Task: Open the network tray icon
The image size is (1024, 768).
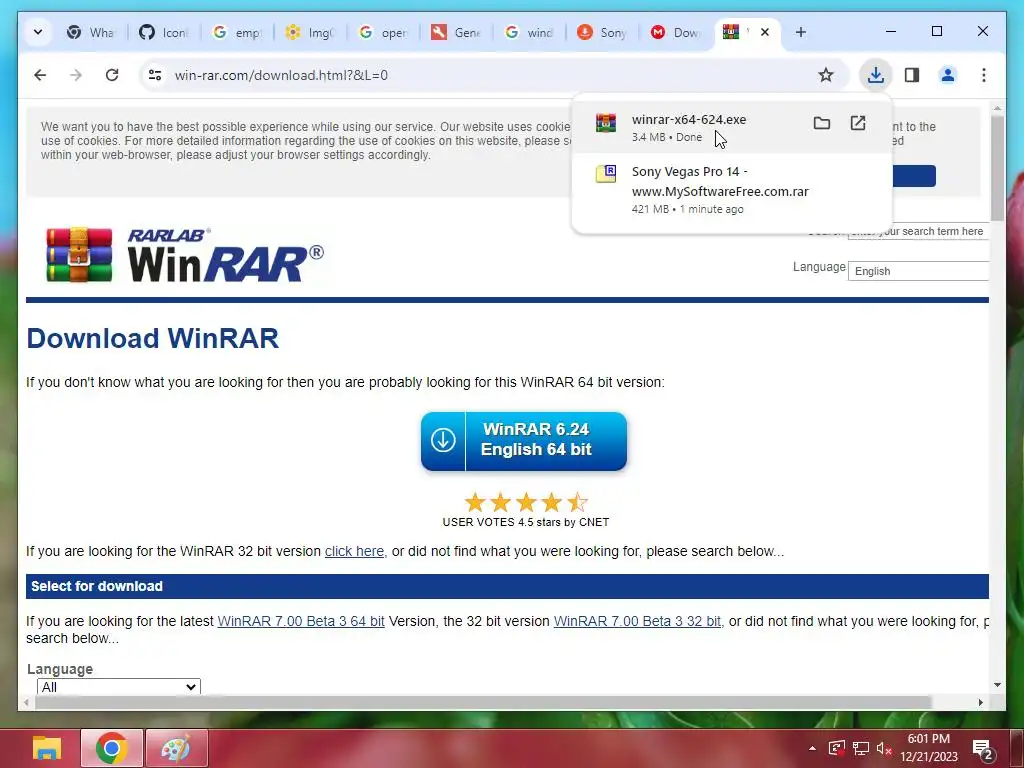Action: [861, 748]
